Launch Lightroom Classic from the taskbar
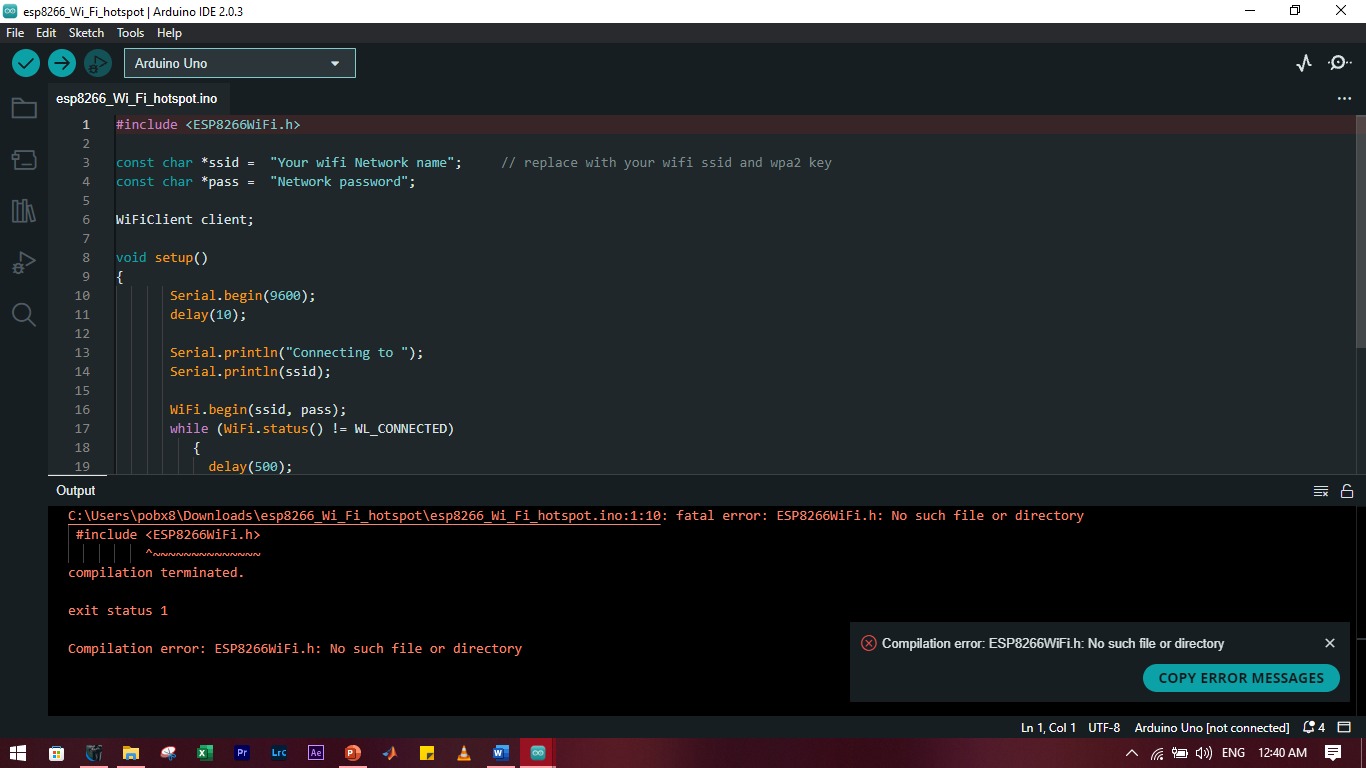Viewport: 1366px width, 768px height. pos(279,753)
